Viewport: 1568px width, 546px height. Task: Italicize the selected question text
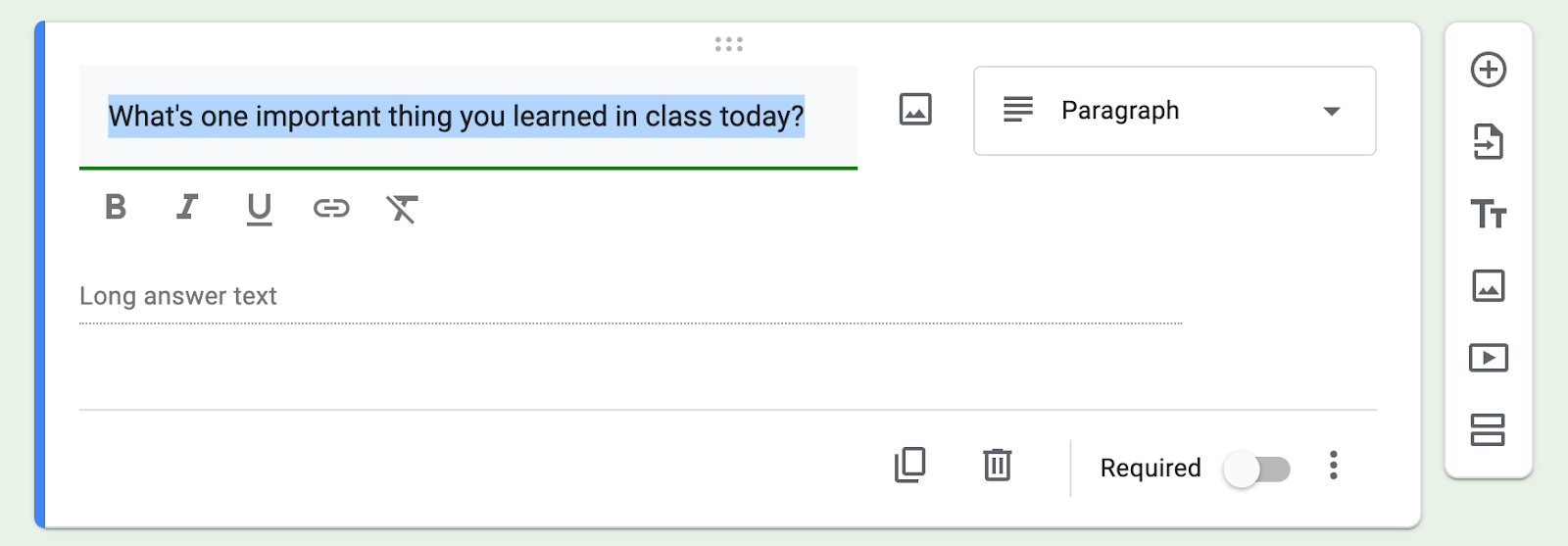[186, 208]
